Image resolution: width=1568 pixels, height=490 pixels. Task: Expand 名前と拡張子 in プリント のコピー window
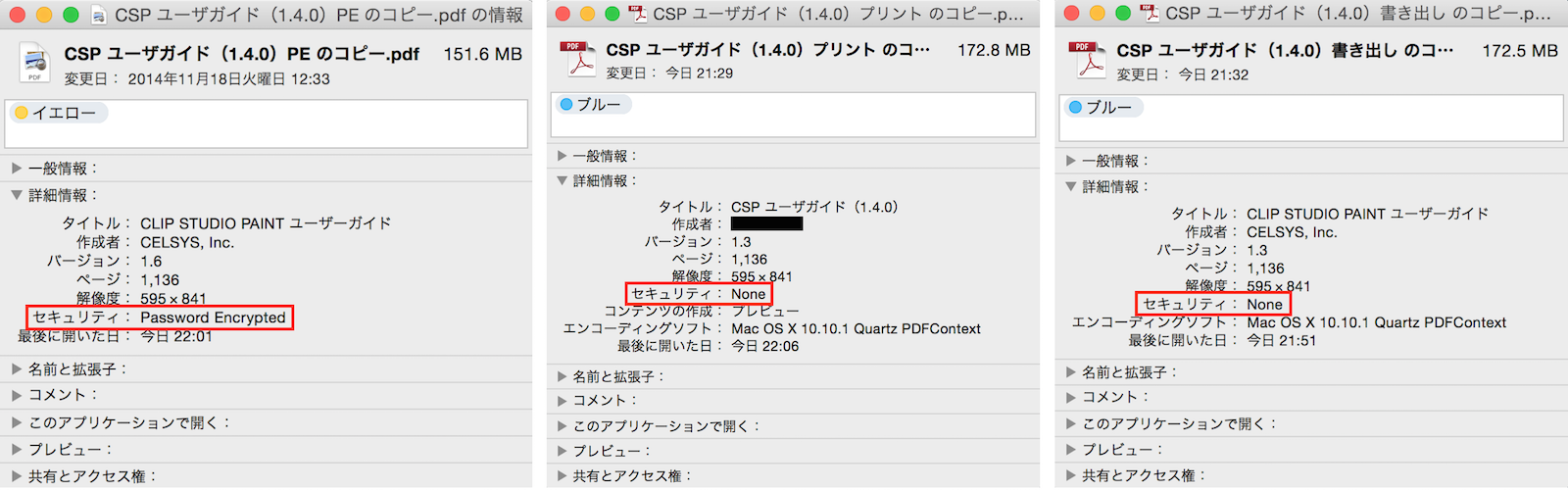pos(562,376)
